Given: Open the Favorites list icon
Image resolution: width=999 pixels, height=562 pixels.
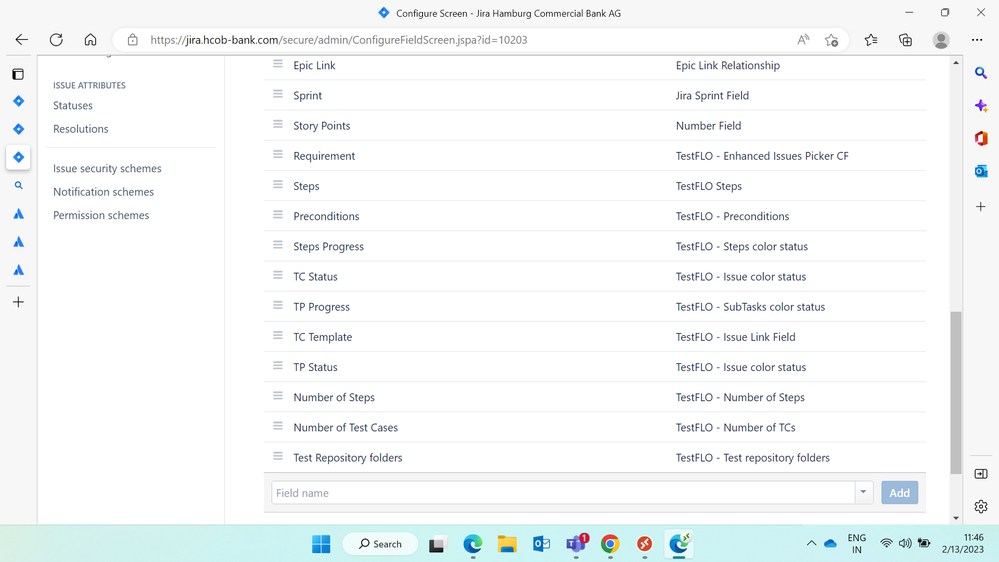Looking at the screenshot, I should [871, 40].
